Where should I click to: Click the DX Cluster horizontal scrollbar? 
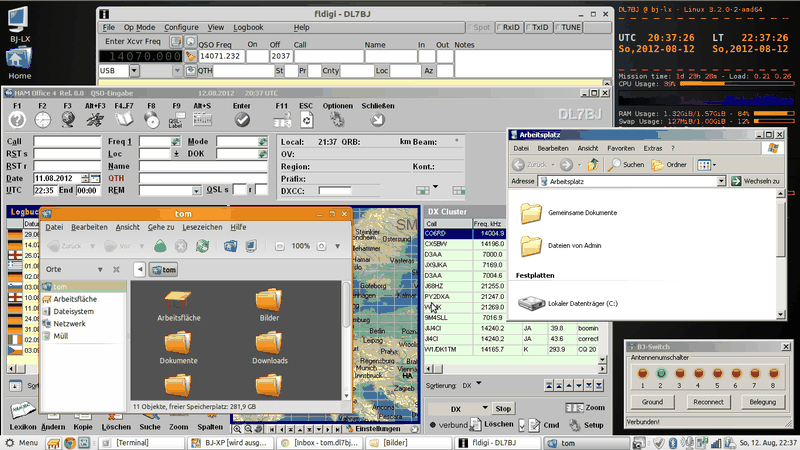[x=515, y=368]
